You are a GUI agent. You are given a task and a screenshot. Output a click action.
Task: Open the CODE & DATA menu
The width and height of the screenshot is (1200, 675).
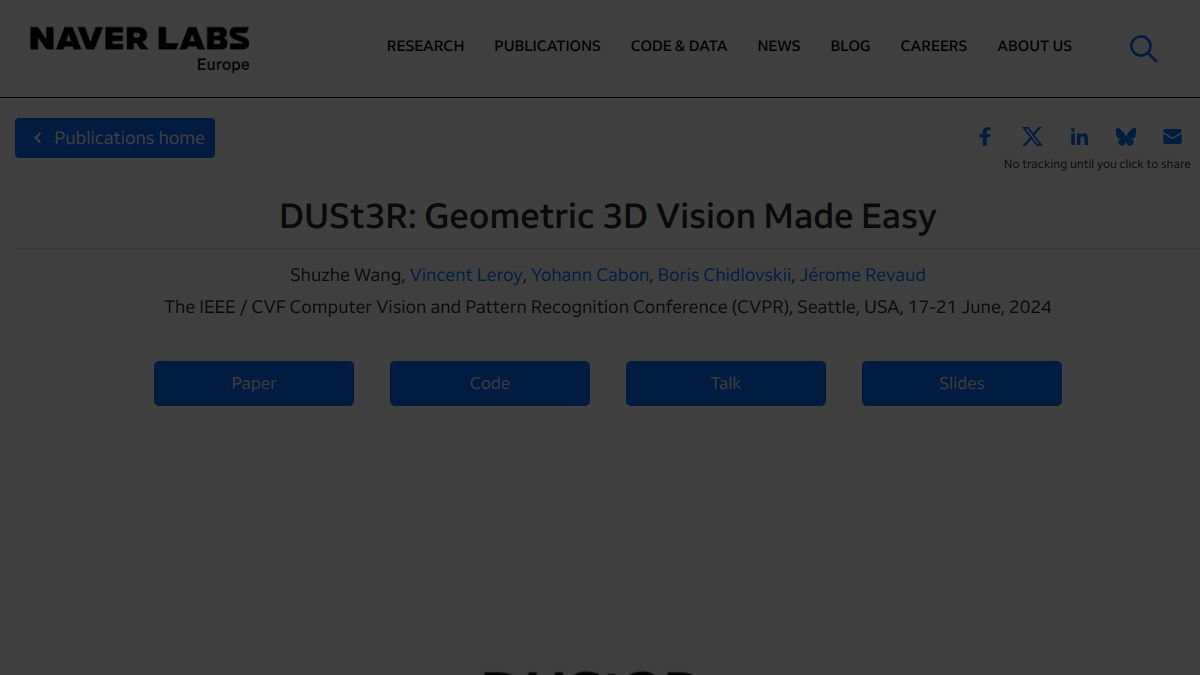(x=679, y=46)
